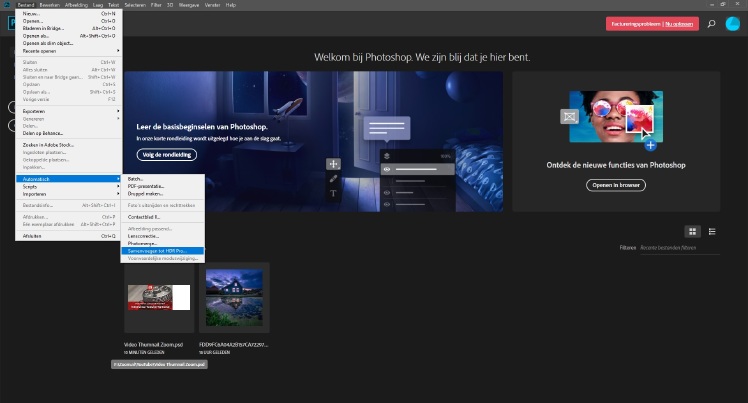Open the Bewerken menu
This screenshot has height=403, width=748.
(x=50, y=5)
